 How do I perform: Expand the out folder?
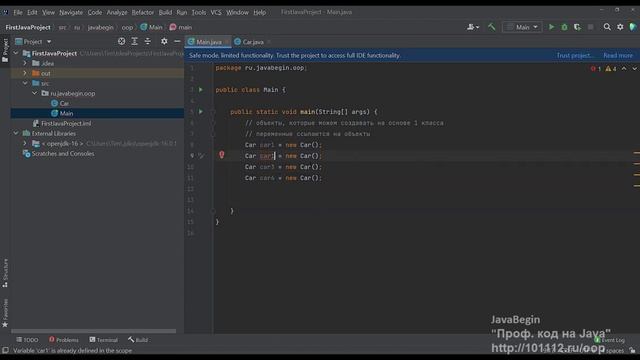click(25, 73)
